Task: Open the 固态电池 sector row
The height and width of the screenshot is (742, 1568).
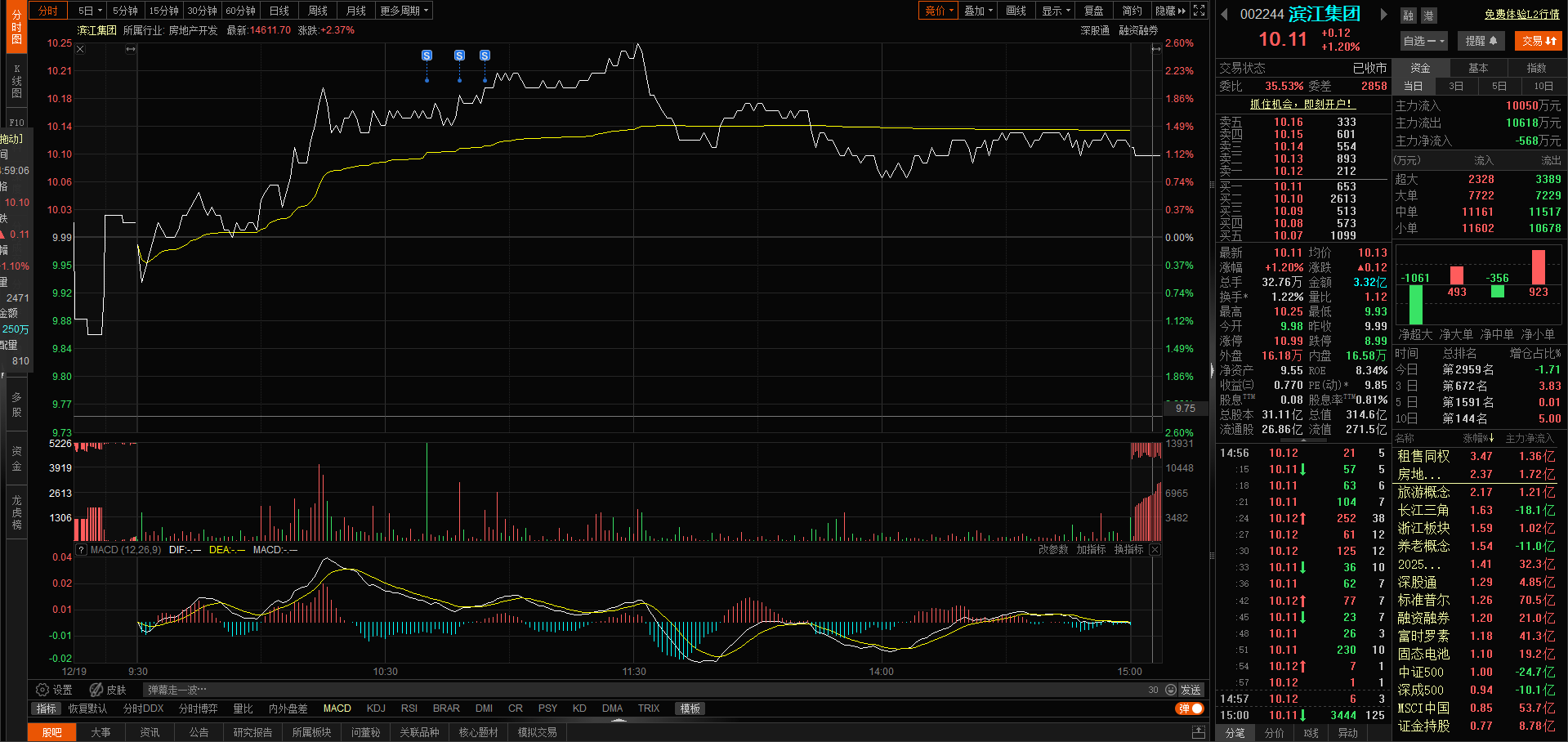Action: click(x=1476, y=654)
